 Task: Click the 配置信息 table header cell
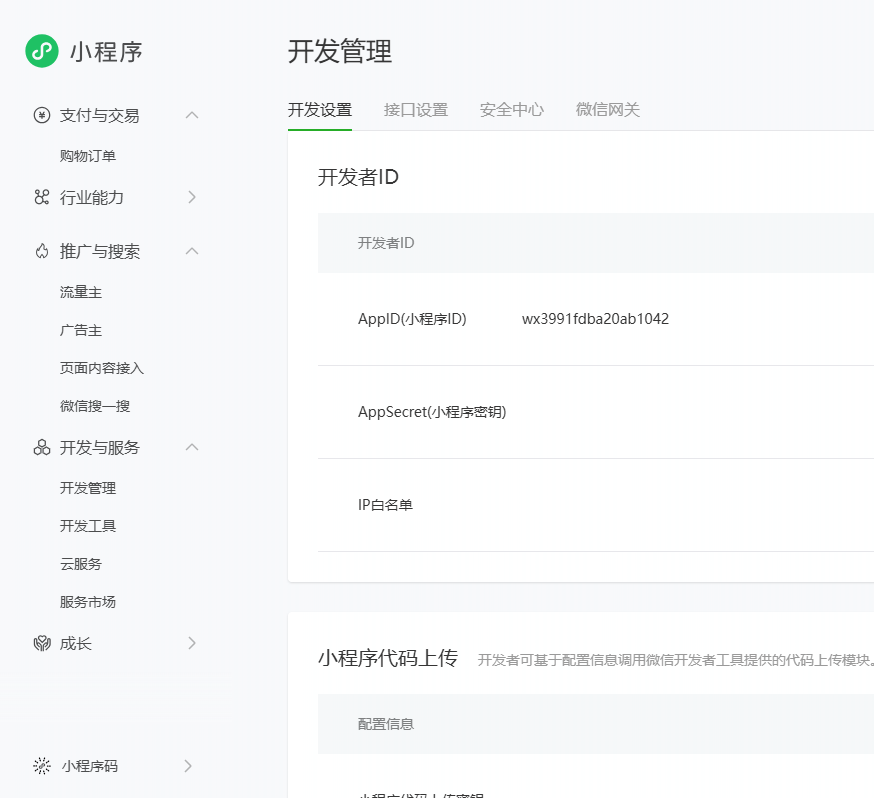386,724
